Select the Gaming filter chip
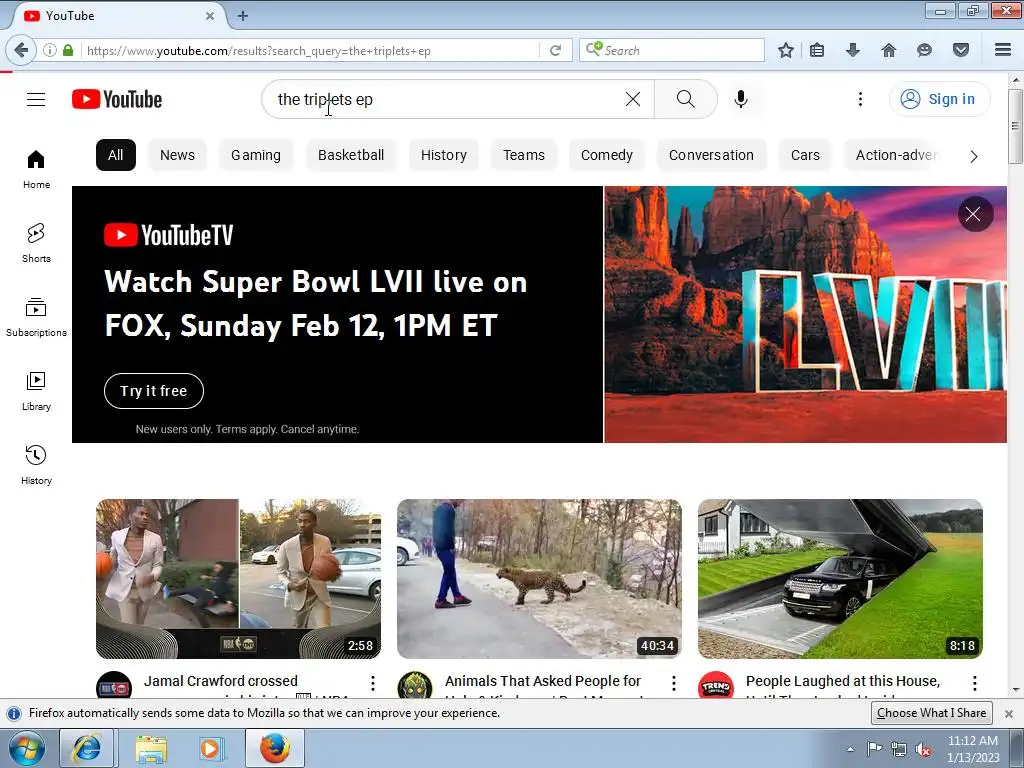 (x=256, y=155)
